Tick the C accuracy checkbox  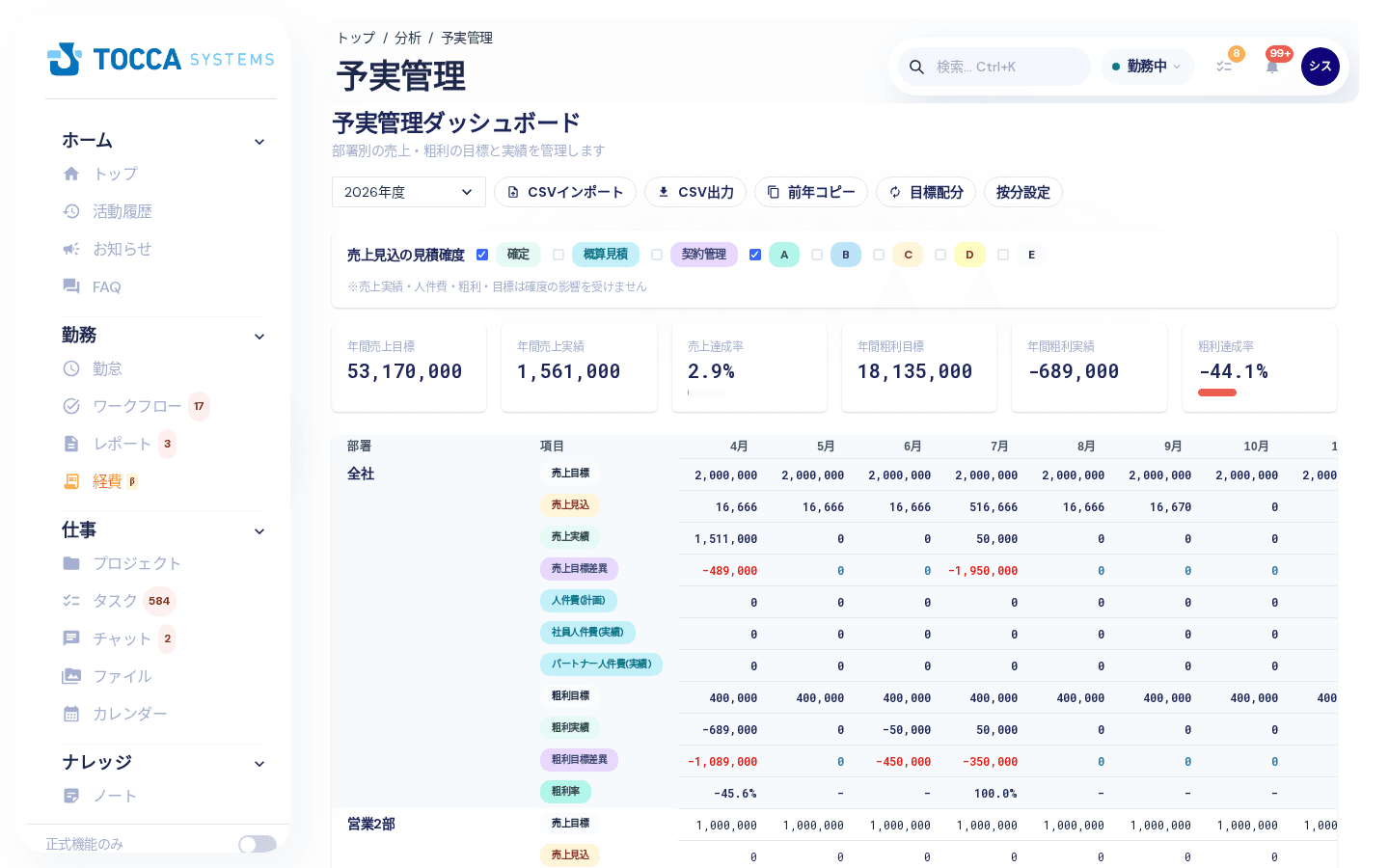[879, 255]
